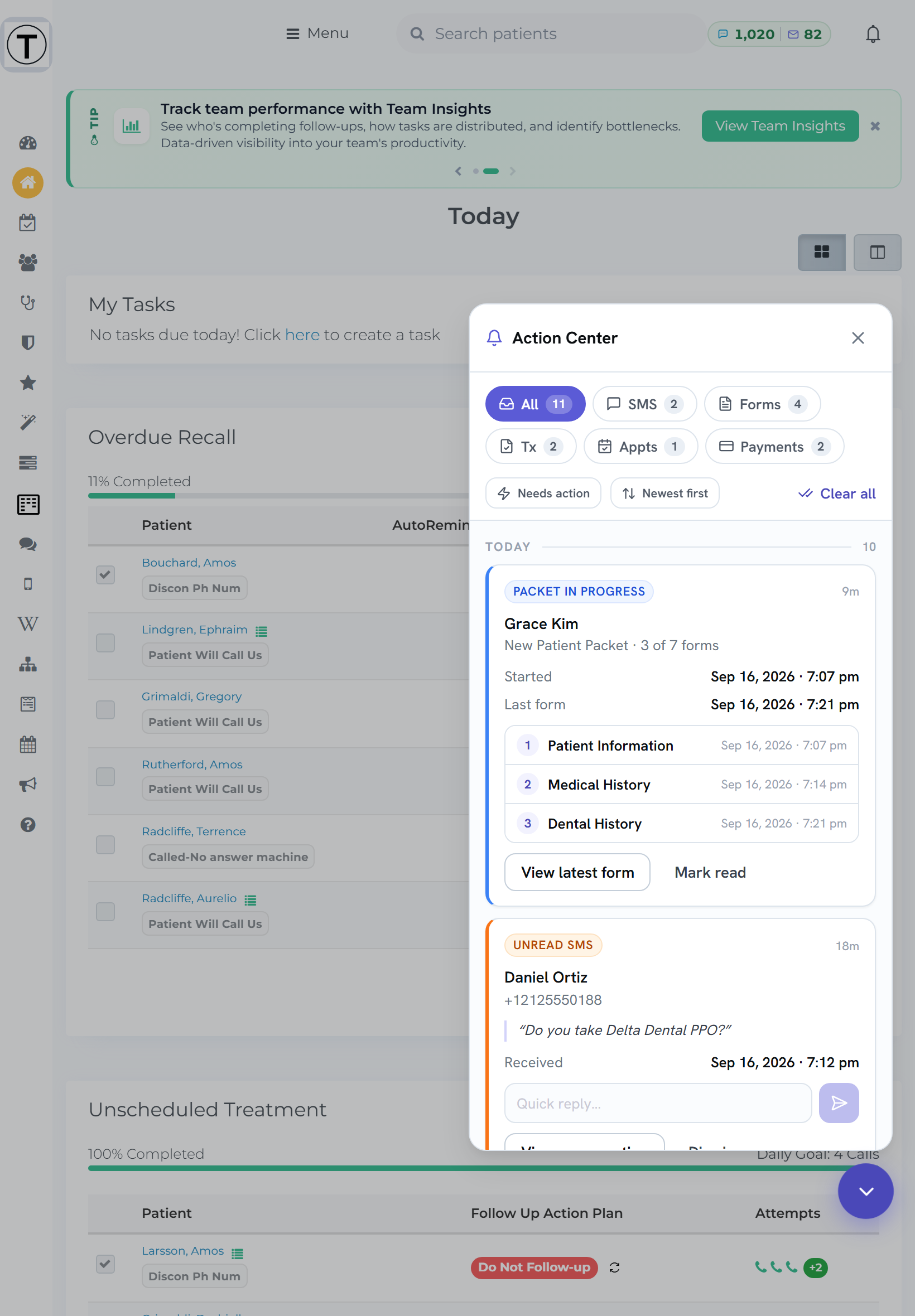Check the Grimaldi, Gregory checkbox
This screenshot has width=915, height=1316.
click(105, 709)
